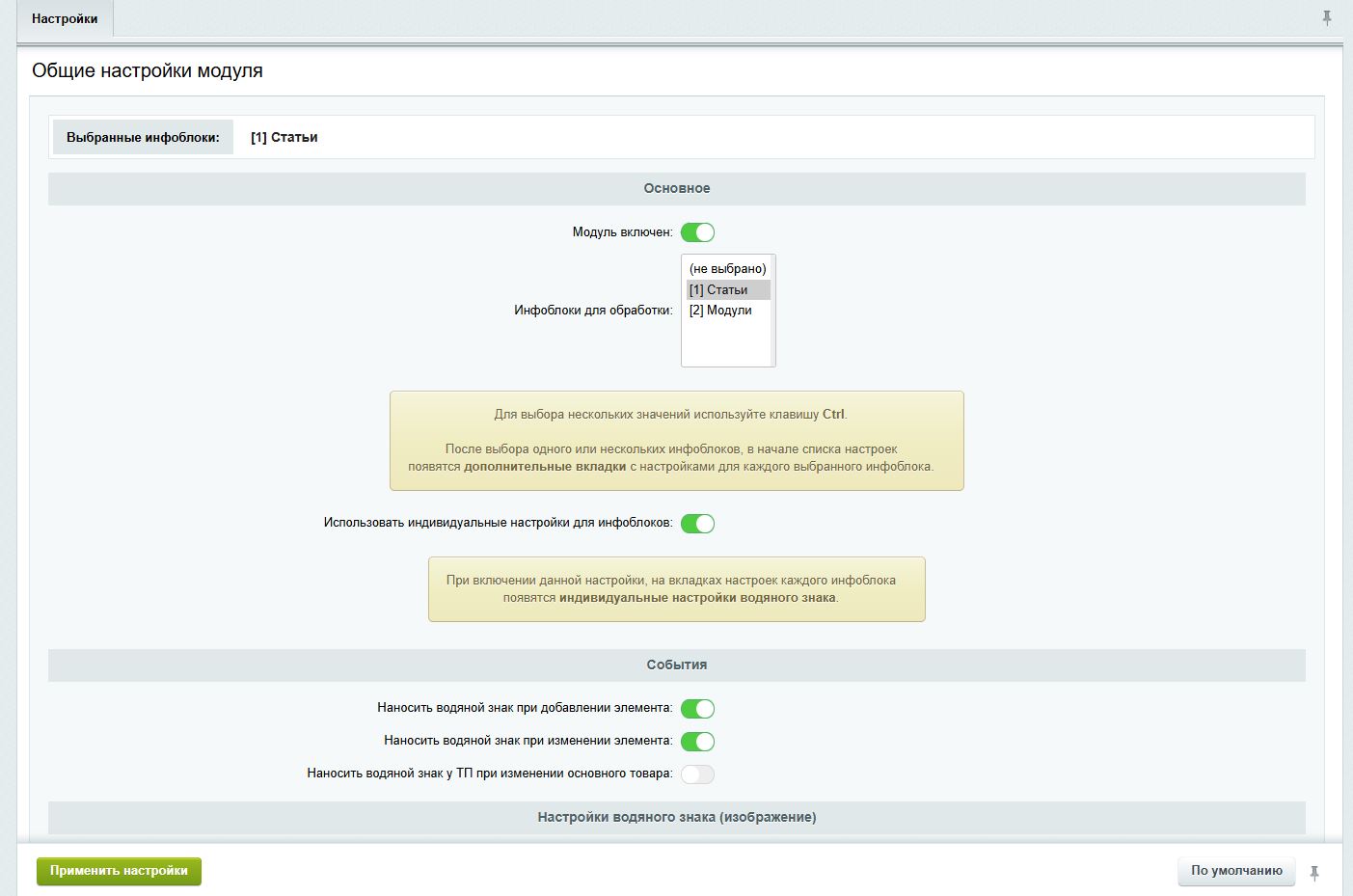
Task: Open the Настройки tab
Action: (x=65, y=19)
